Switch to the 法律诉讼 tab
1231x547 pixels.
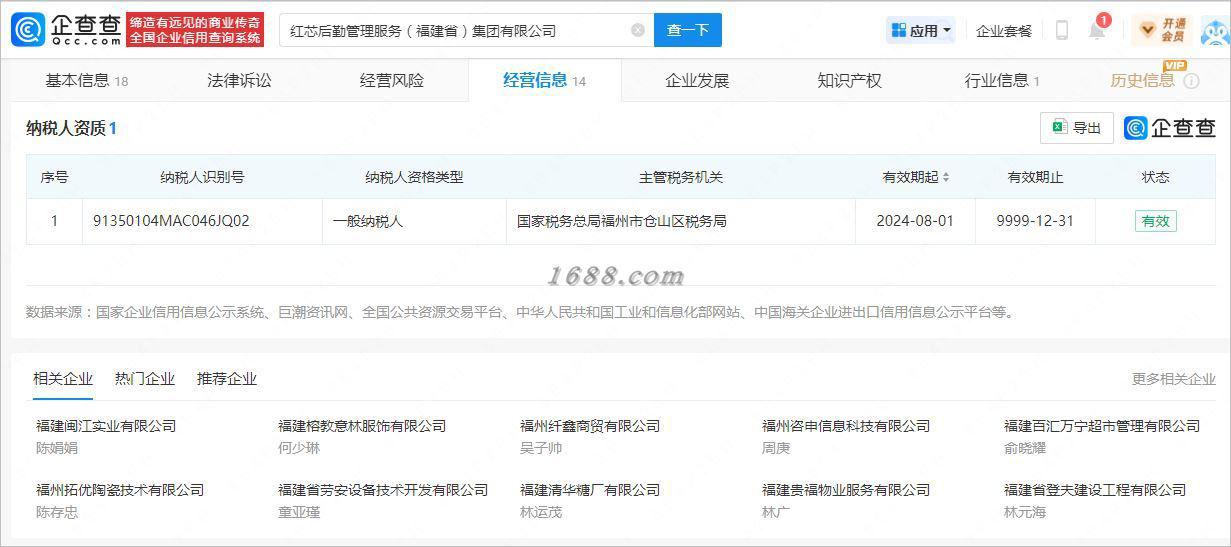(239, 80)
